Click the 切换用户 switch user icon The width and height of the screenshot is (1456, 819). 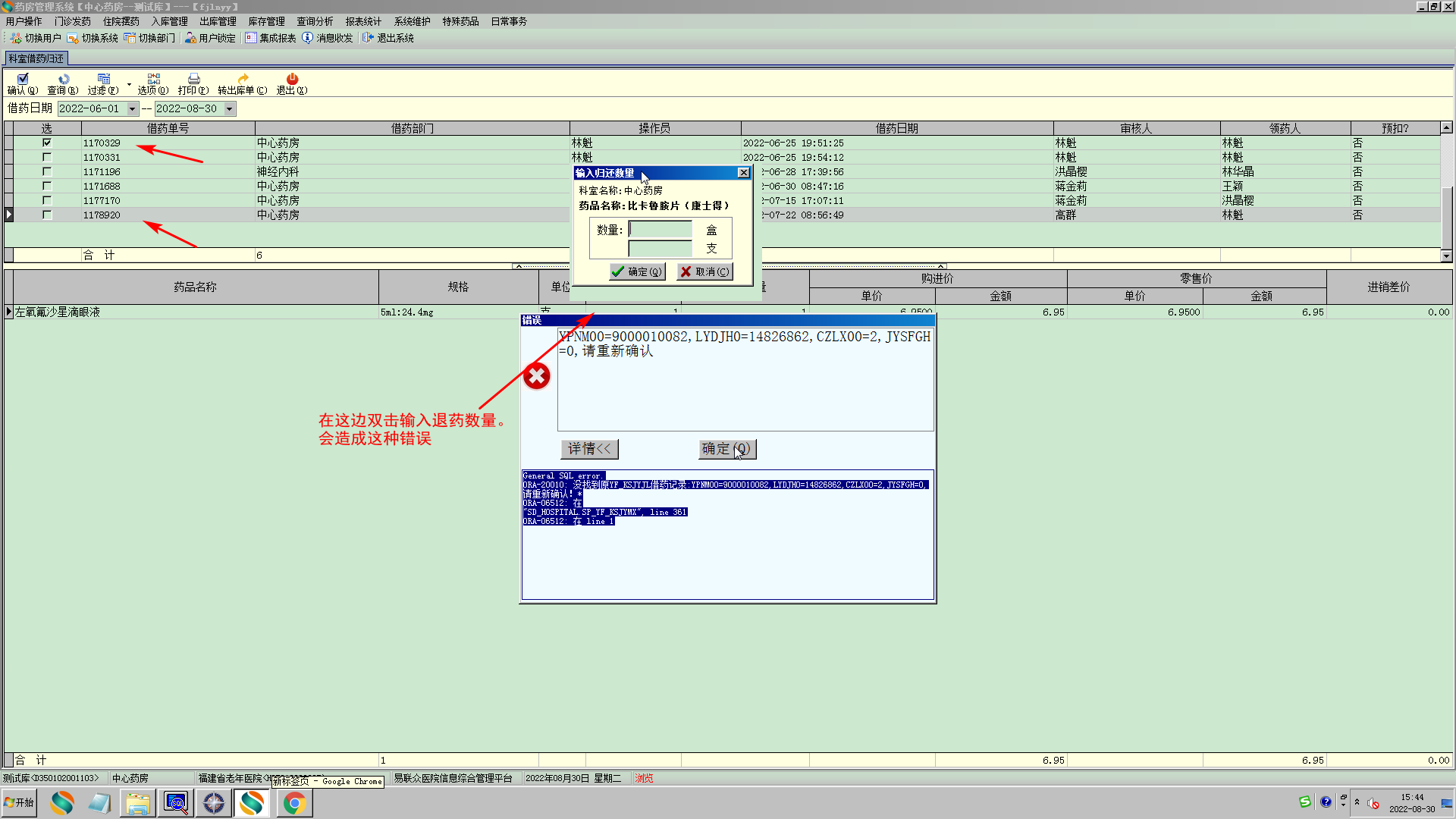(x=16, y=38)
